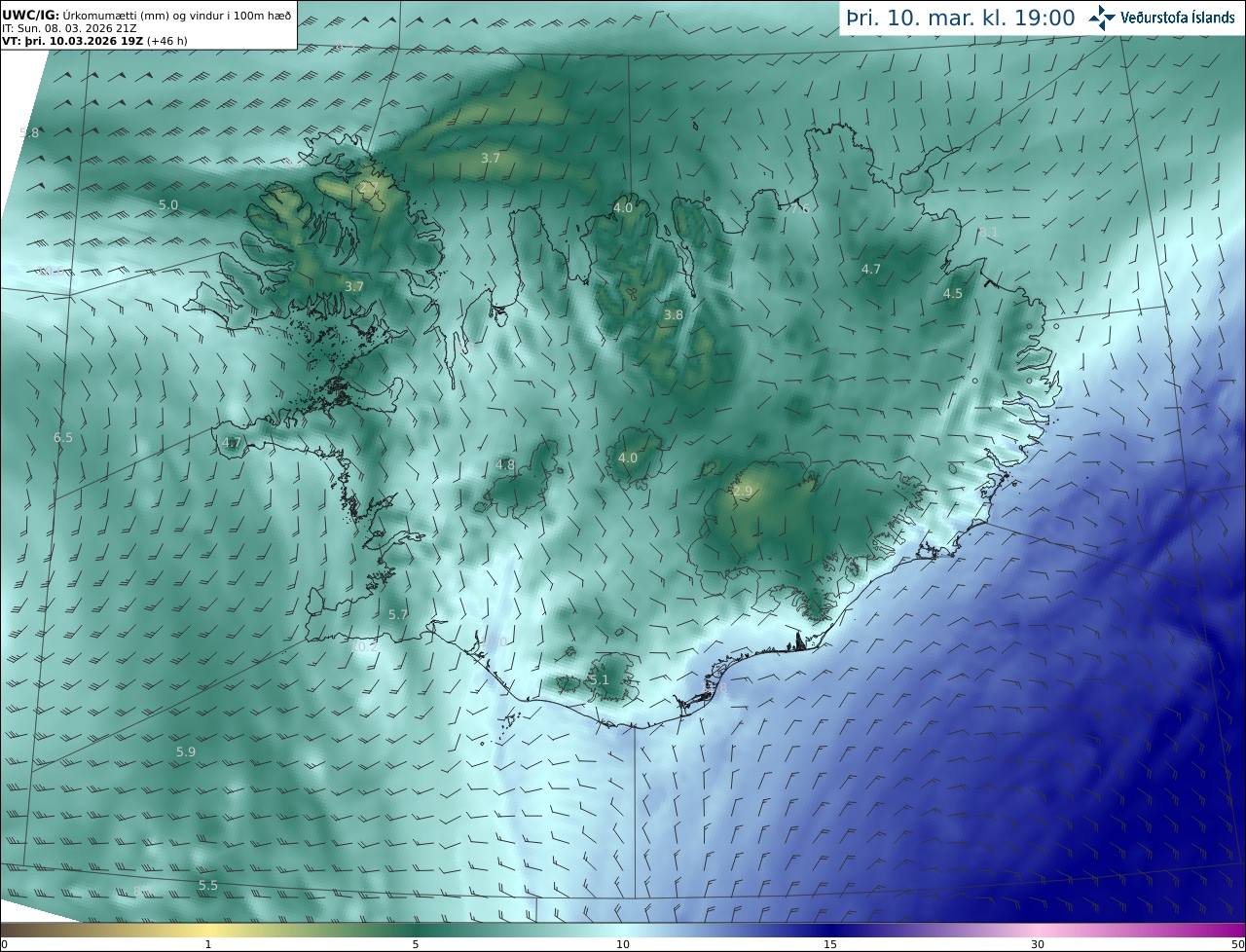
Task: Click the 3.8 value on the map
Action: [x=674, y=314]
